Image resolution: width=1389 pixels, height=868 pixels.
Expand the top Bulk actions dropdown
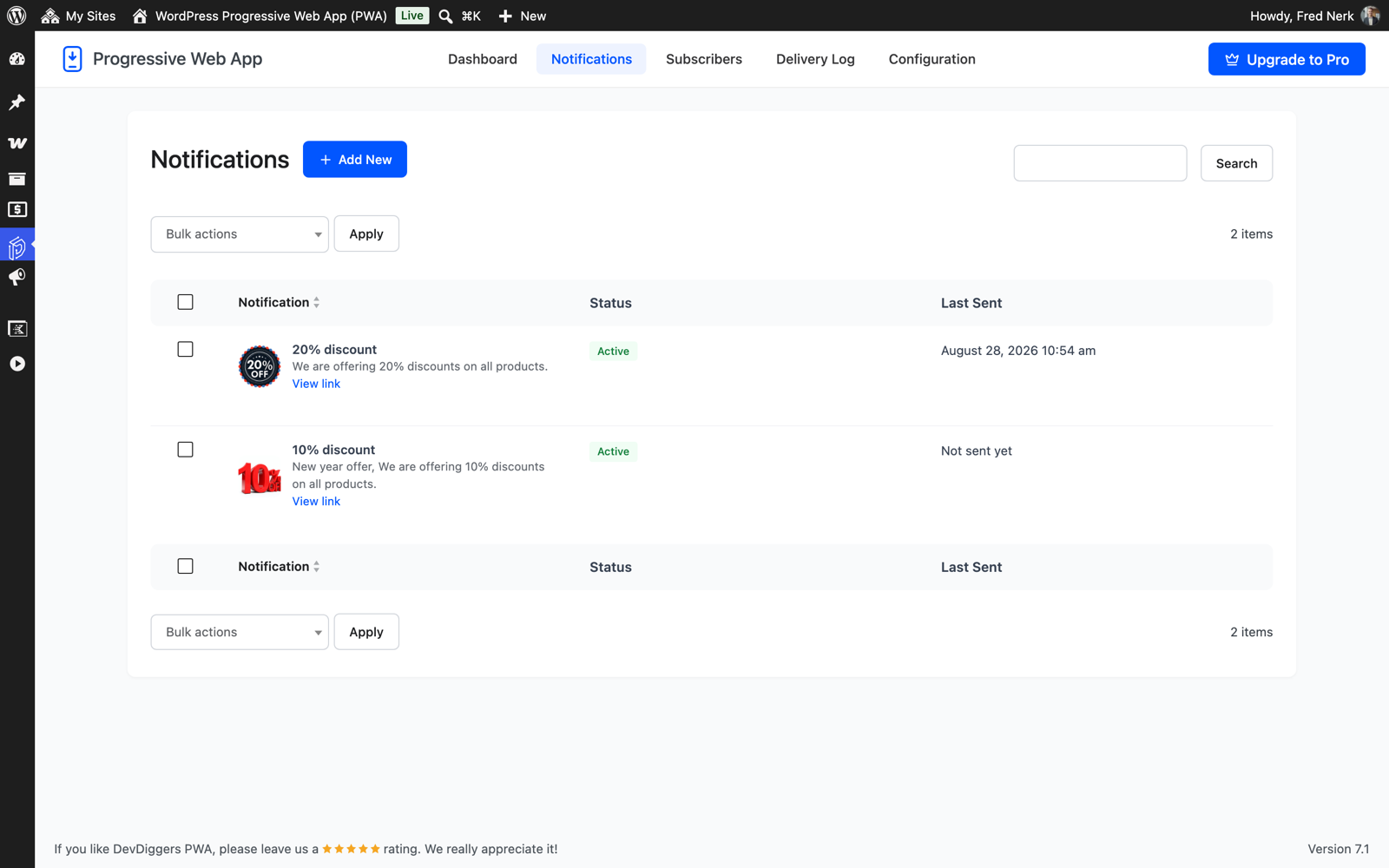coord(240,234)
